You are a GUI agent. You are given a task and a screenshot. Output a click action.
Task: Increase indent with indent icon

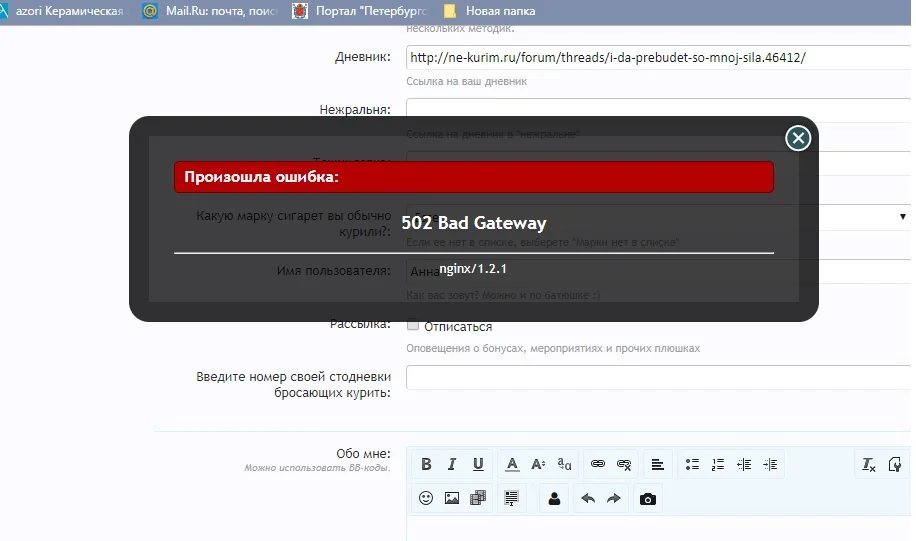(770, 464)
